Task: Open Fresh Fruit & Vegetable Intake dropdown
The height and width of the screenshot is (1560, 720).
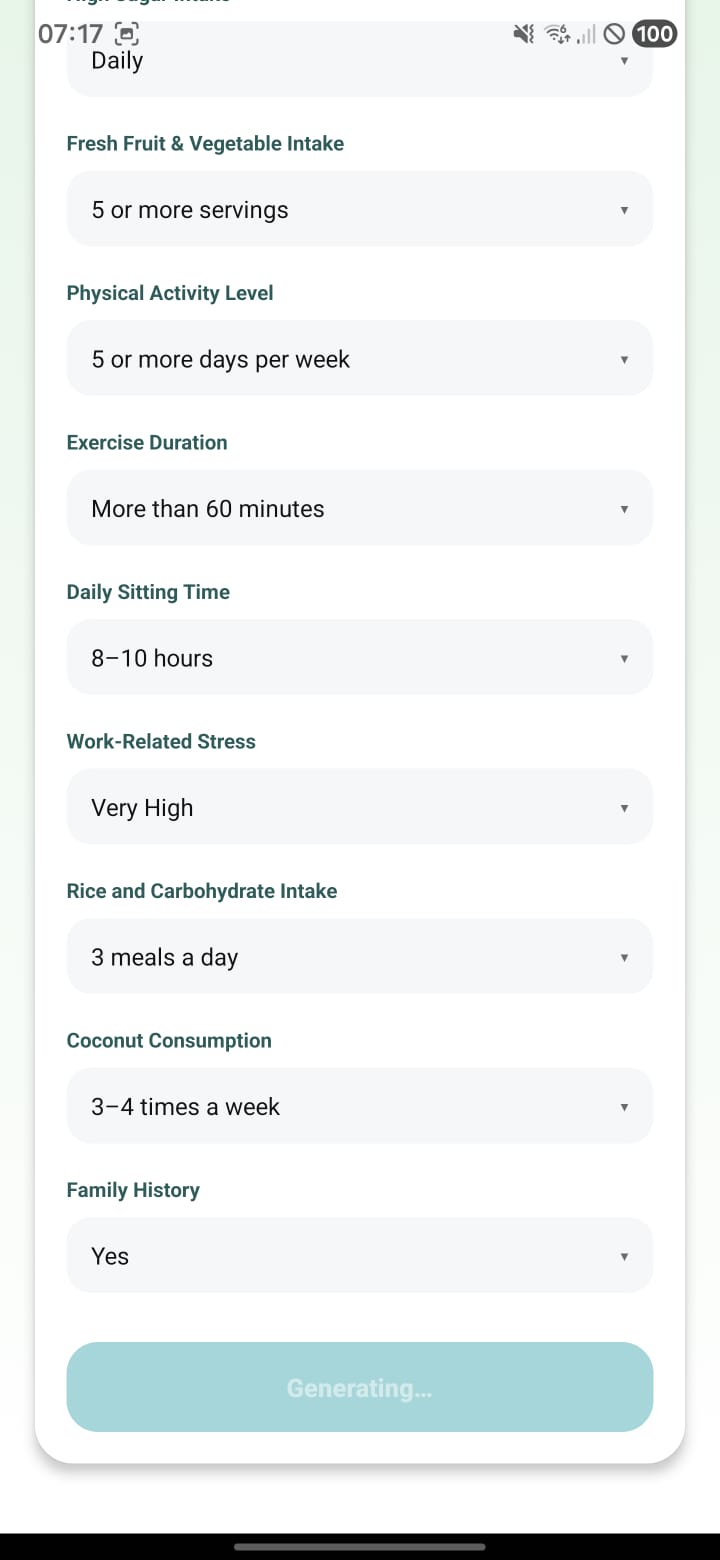Action: (x=359, y=209)
